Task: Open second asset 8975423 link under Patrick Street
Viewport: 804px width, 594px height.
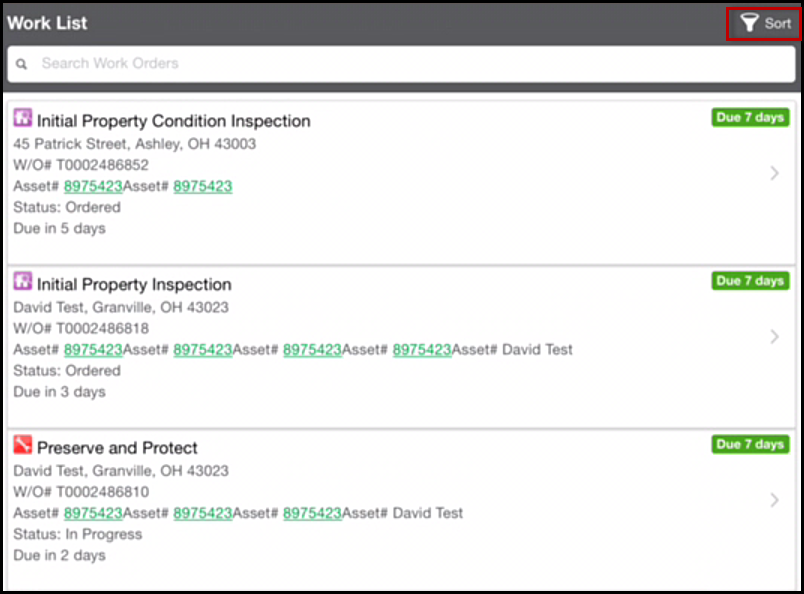Action: coord(203,186)
